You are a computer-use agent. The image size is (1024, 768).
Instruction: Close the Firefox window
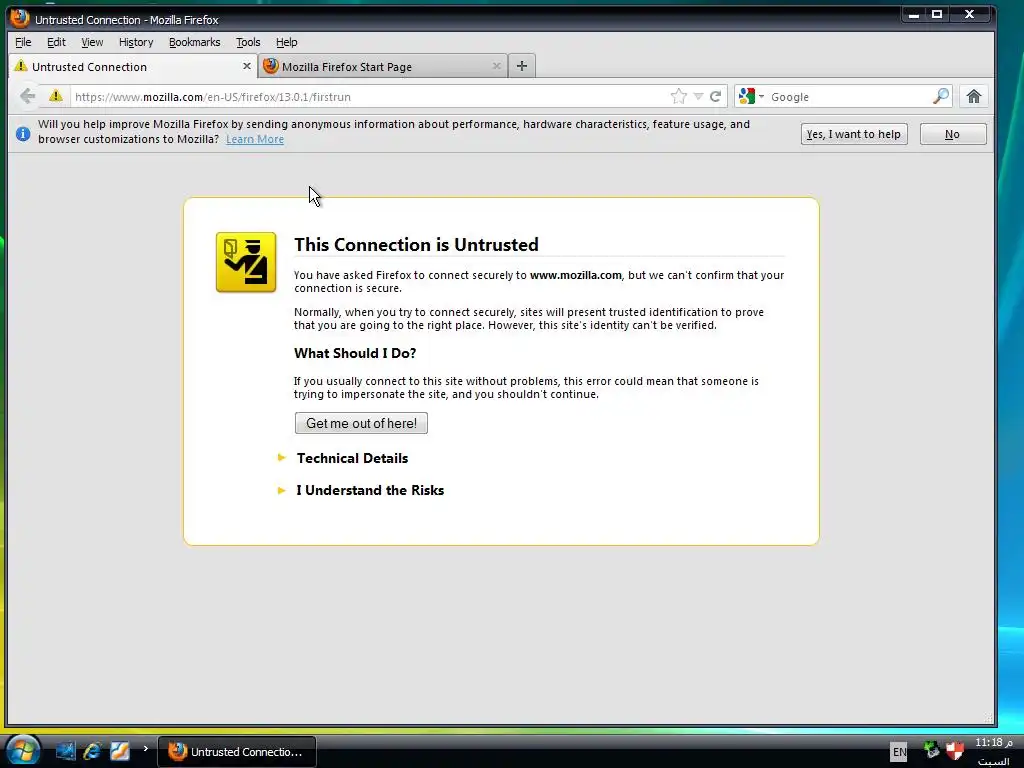[970, 14]
